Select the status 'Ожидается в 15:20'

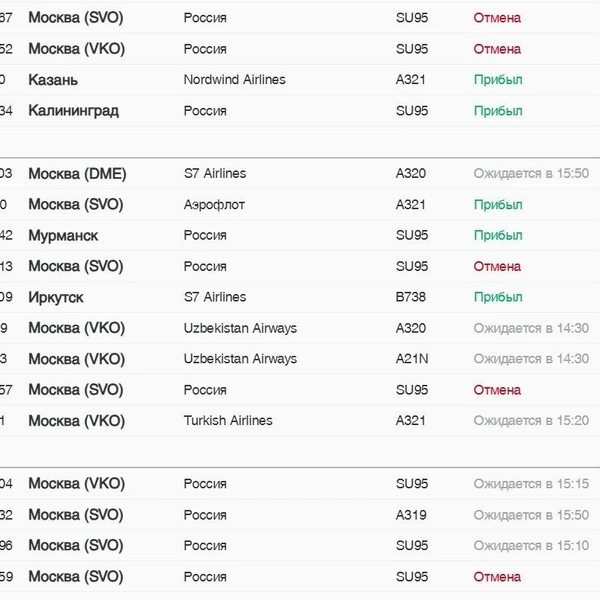(x=531, y=421)
